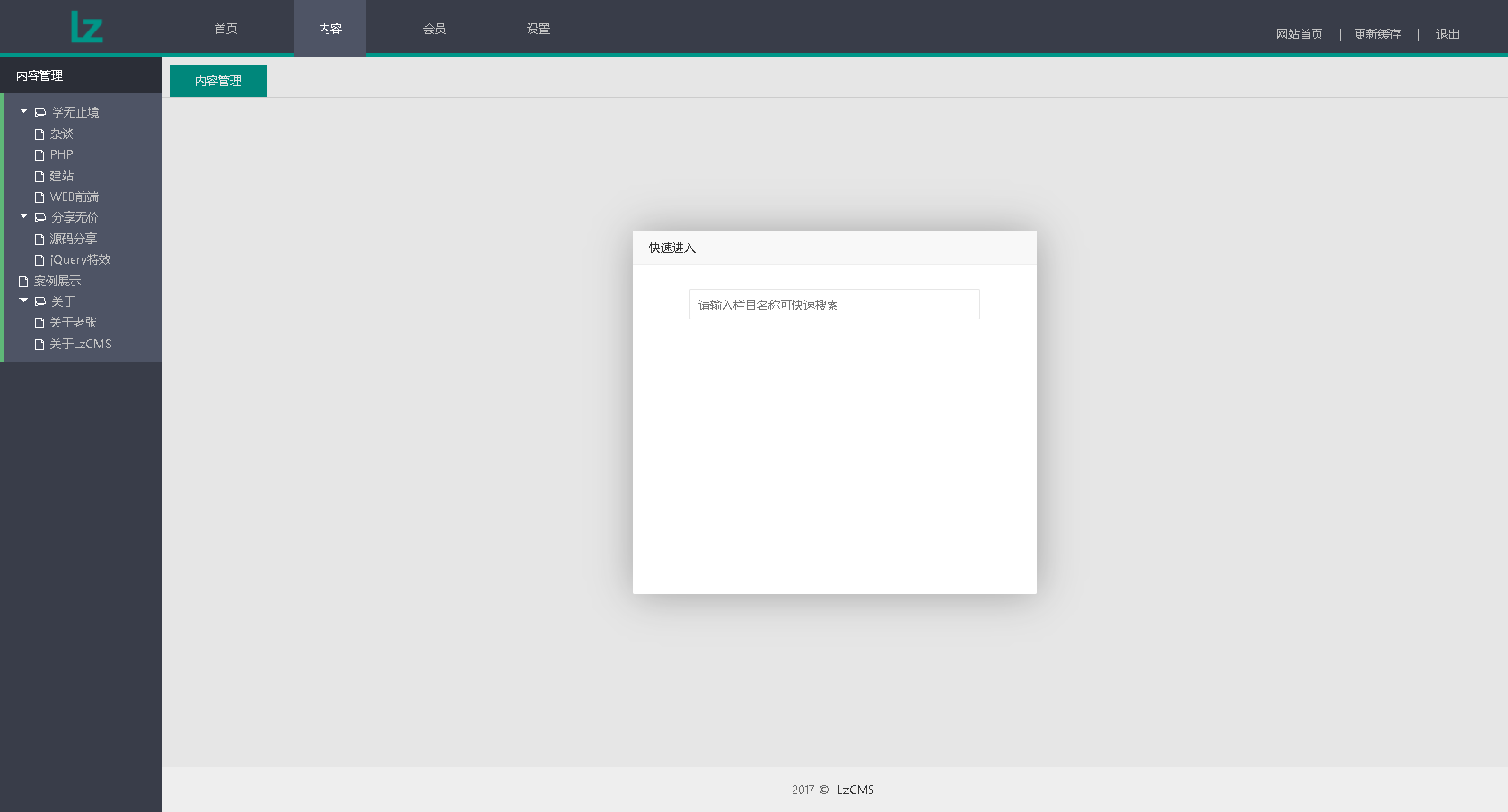The width and height of the screenshot is (1508, 812).
Task: Click the folder icon beside 分享无价
Action: click(40, 217)
